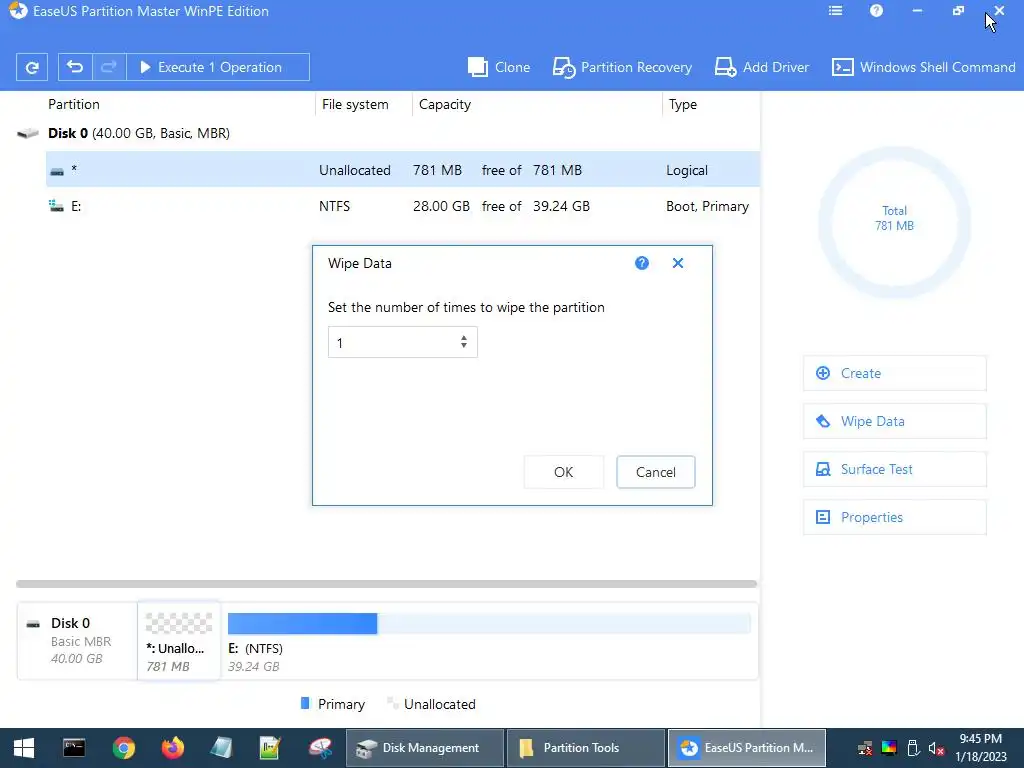Image resolution: width=1024 pixels, height=768 pixels.
Task: Open Command Prompt from taskbar
Action: click(74, 748)
